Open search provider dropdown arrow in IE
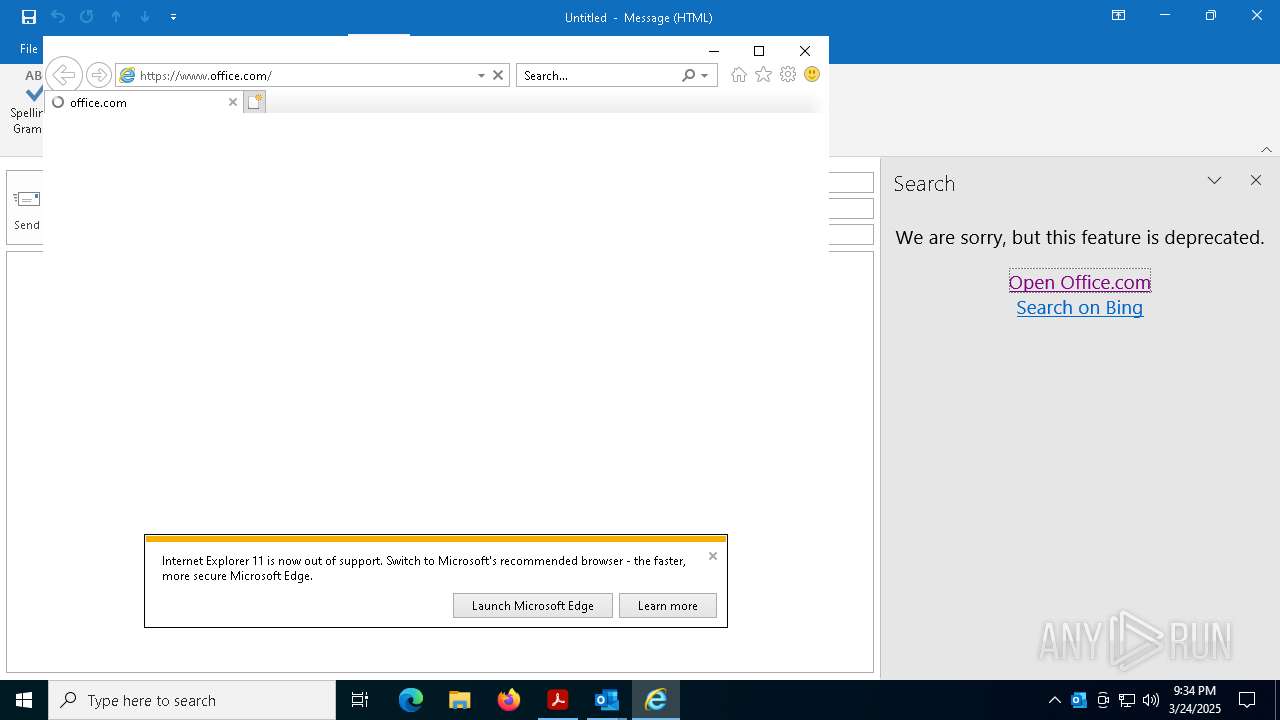This screenshot has height=720, width=1280. tap(705, 75)
